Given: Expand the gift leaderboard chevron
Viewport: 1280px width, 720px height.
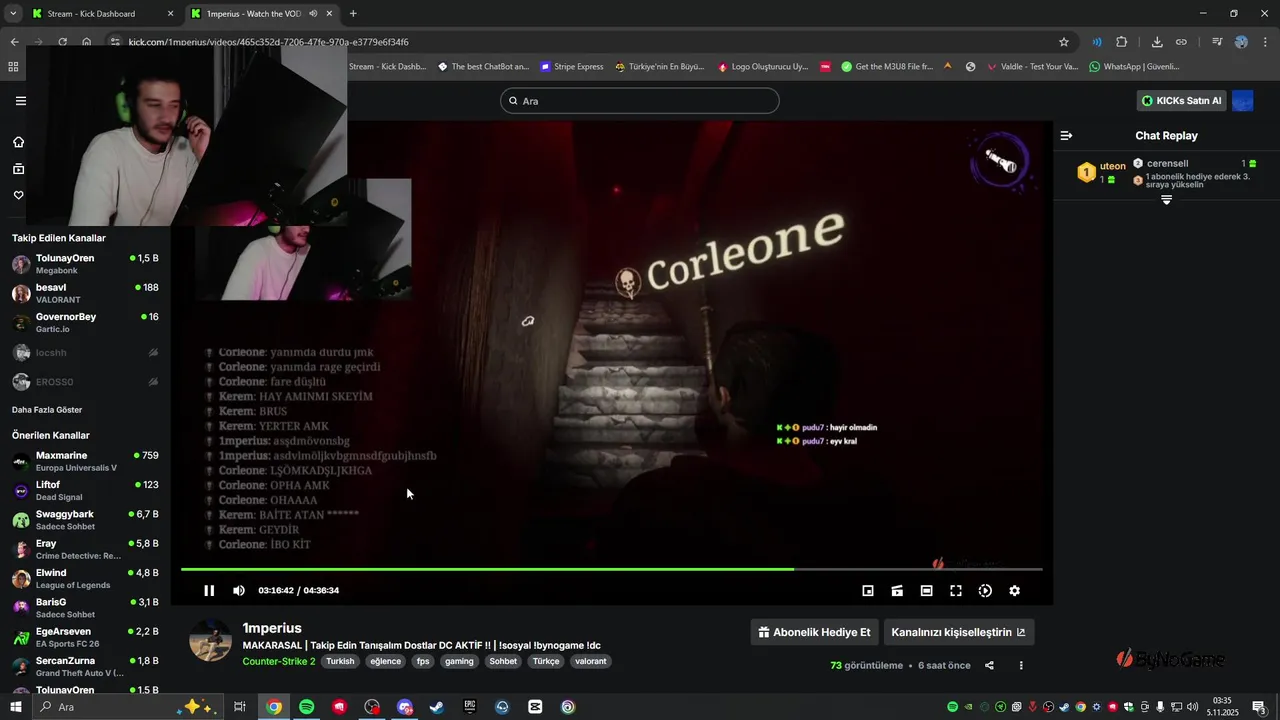Looking at the screenshot, I should 1166,200.
